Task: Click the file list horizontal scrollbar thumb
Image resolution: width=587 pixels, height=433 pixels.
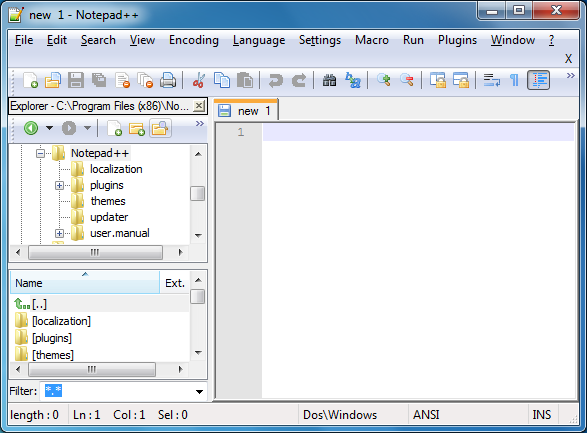Action: tap(92, 369)
